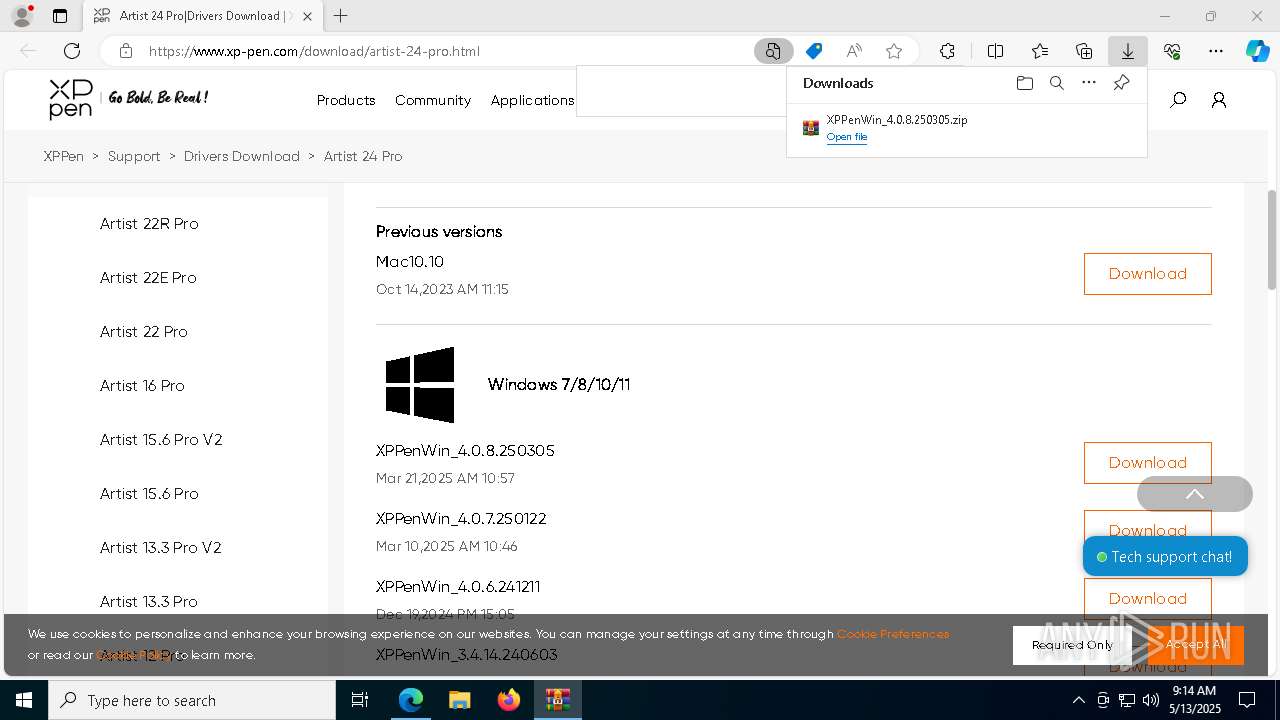This screenshot has width=1280, height=720.
Task: View site information lock icon
Action: click(x=125, y=51)
